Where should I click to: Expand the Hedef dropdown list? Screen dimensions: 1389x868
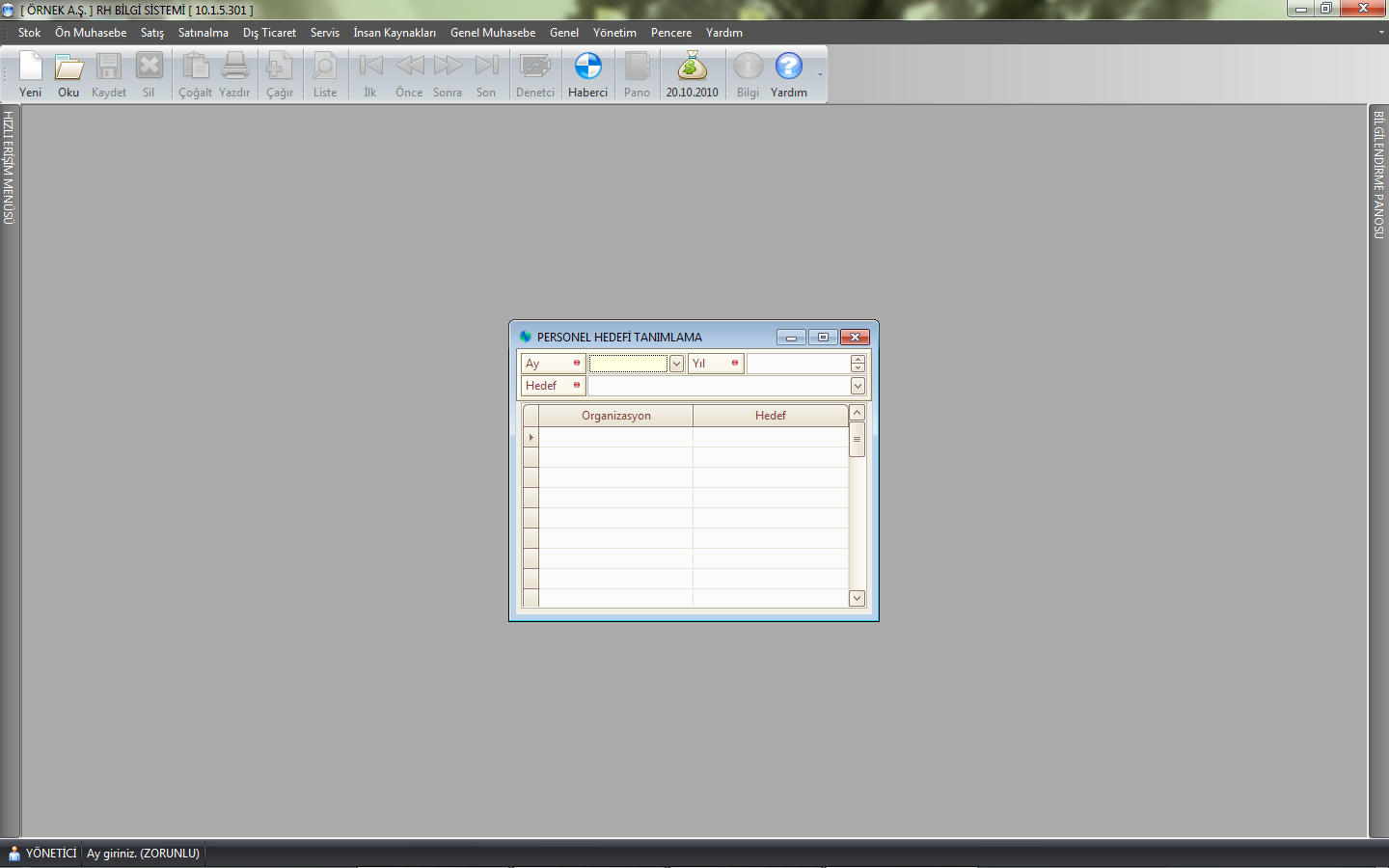pos(858,386)
